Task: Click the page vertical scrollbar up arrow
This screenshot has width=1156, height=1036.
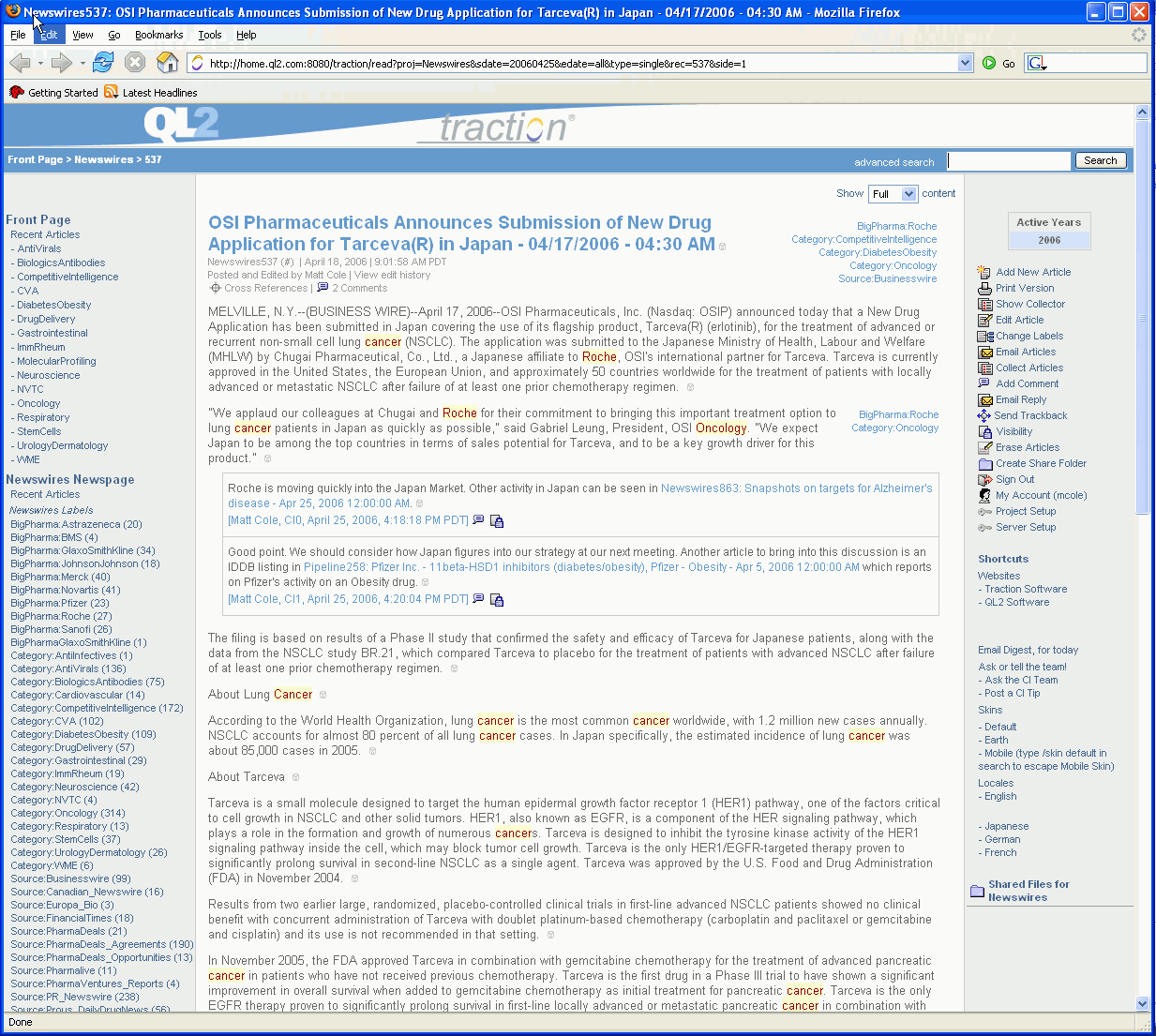Action: (x=1142, y=112)
